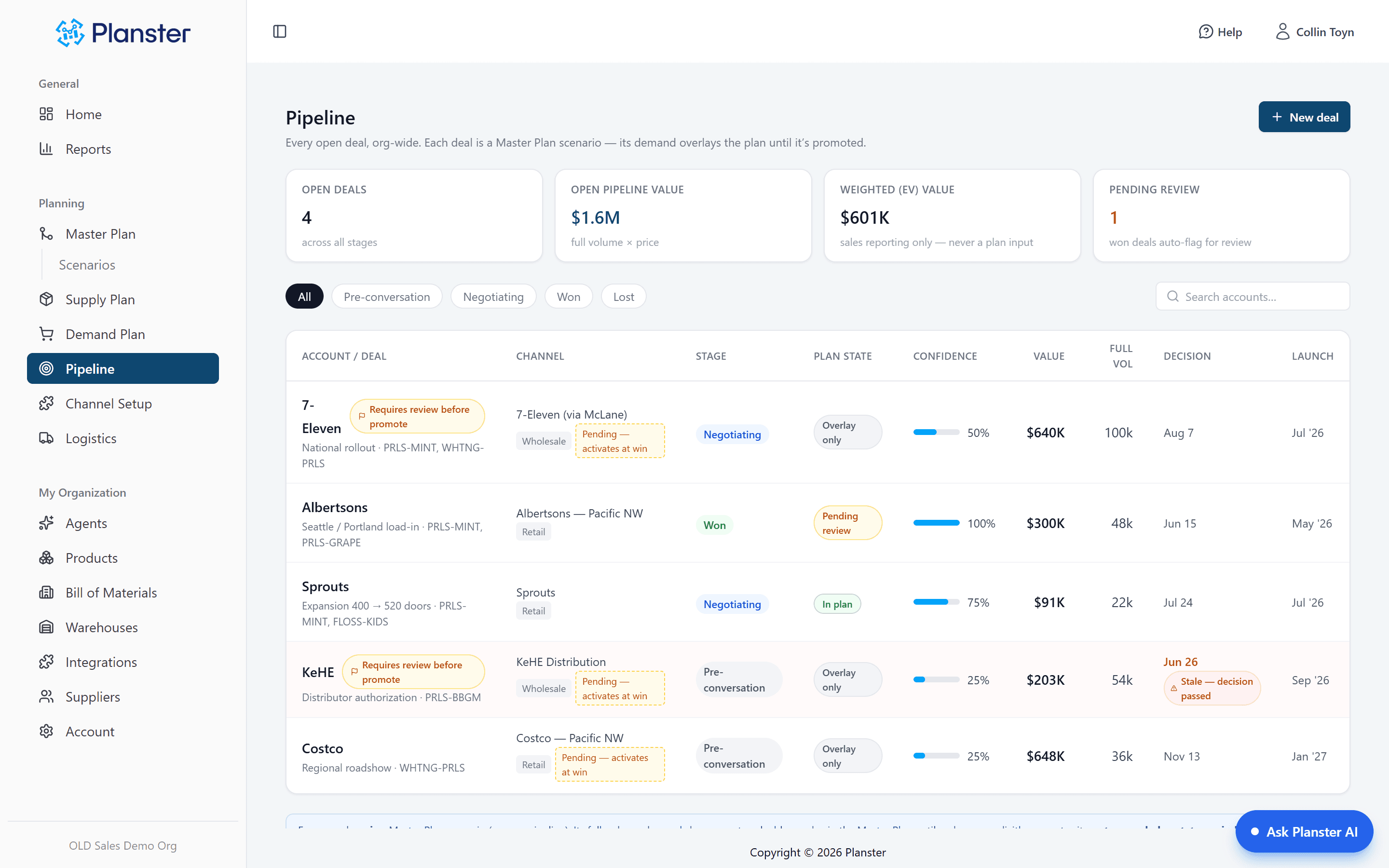The height and width of the screenshot is (868, 1389).
Task: Focus the Search accounts field
Action: (1253, 296)
